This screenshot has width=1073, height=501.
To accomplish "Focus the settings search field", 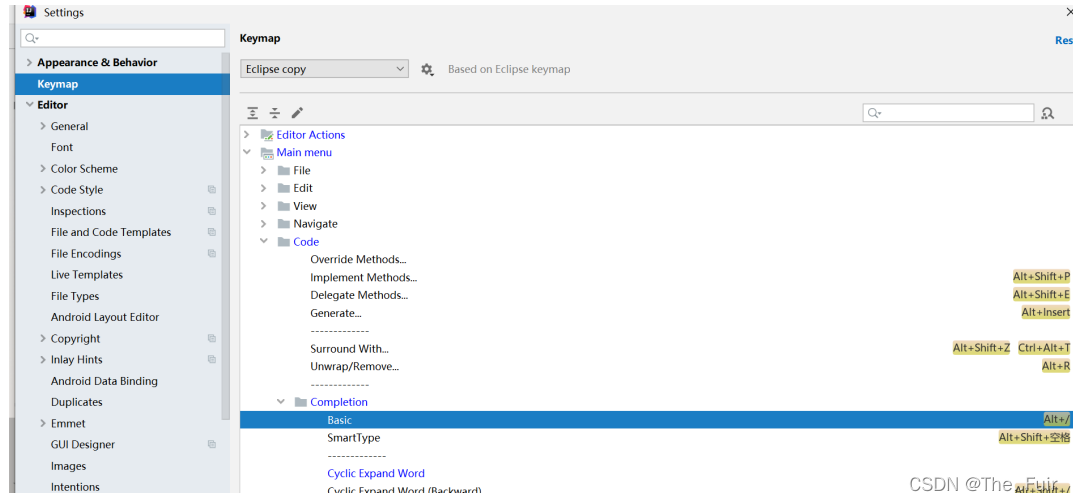I will (x=123, y=38).
